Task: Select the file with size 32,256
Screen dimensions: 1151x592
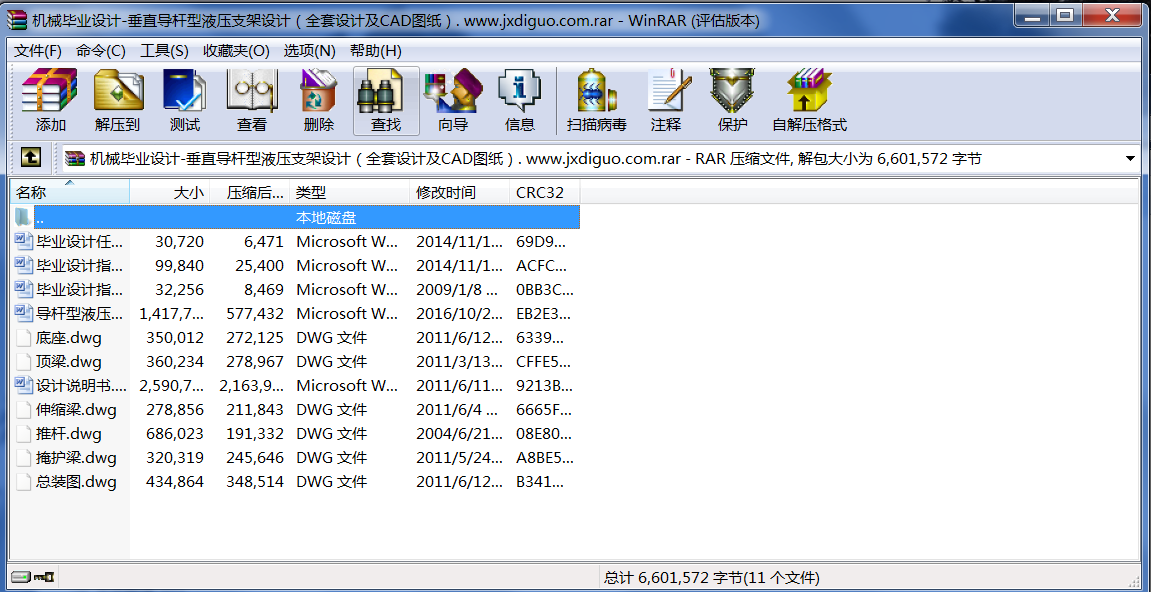Action: pos(296,289)
